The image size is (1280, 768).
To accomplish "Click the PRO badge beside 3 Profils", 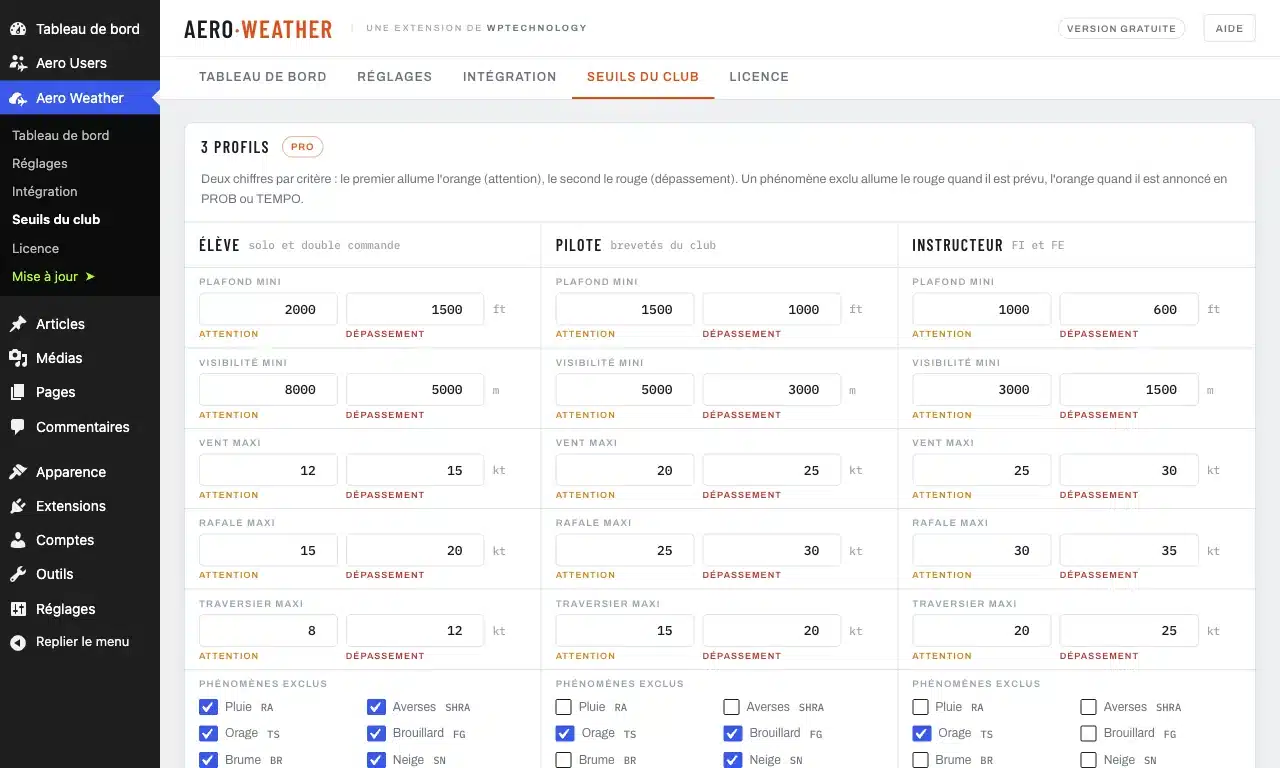I will (302, 147).
